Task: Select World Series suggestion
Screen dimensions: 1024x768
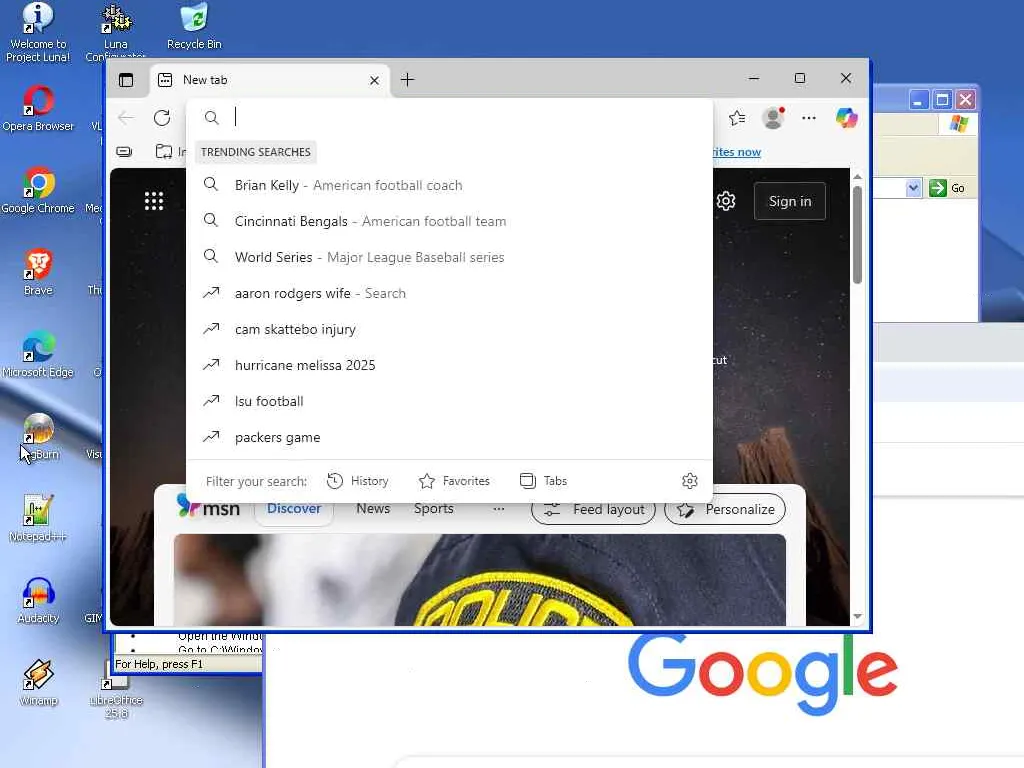Action: pyautogui.click(x=449, y=257)
